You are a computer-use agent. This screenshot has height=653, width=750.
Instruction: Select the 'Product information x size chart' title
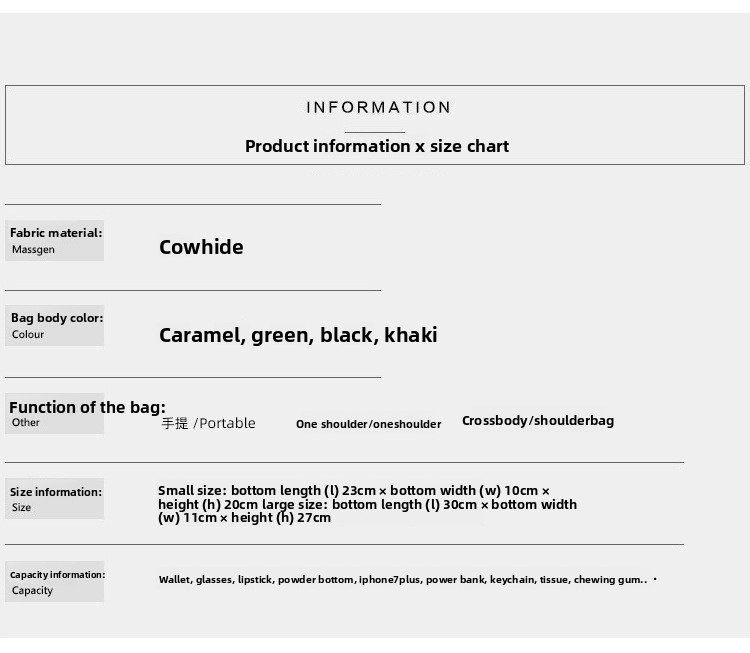click(x=377, y=146)
